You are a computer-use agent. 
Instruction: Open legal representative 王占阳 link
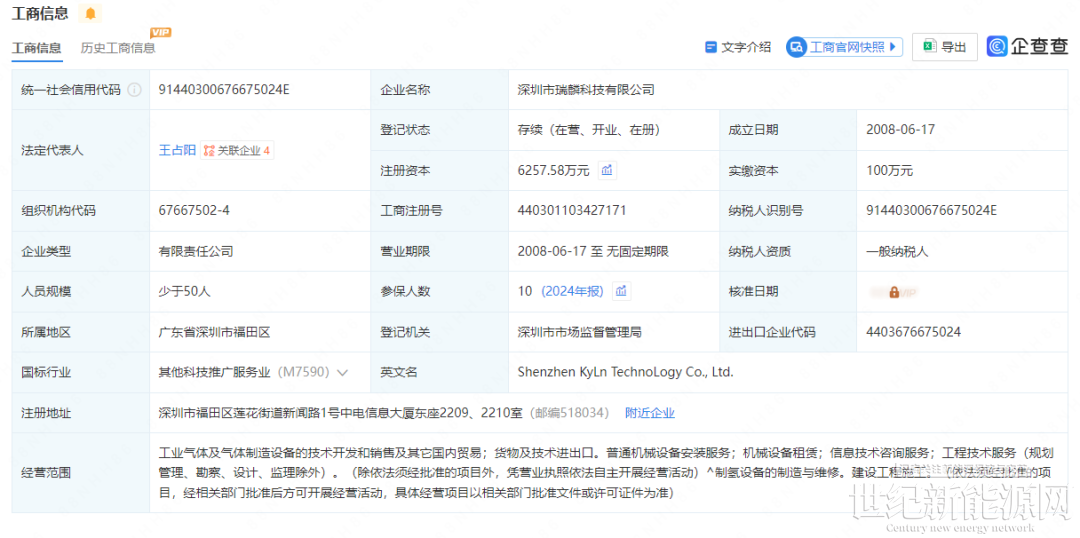[177, 151]
